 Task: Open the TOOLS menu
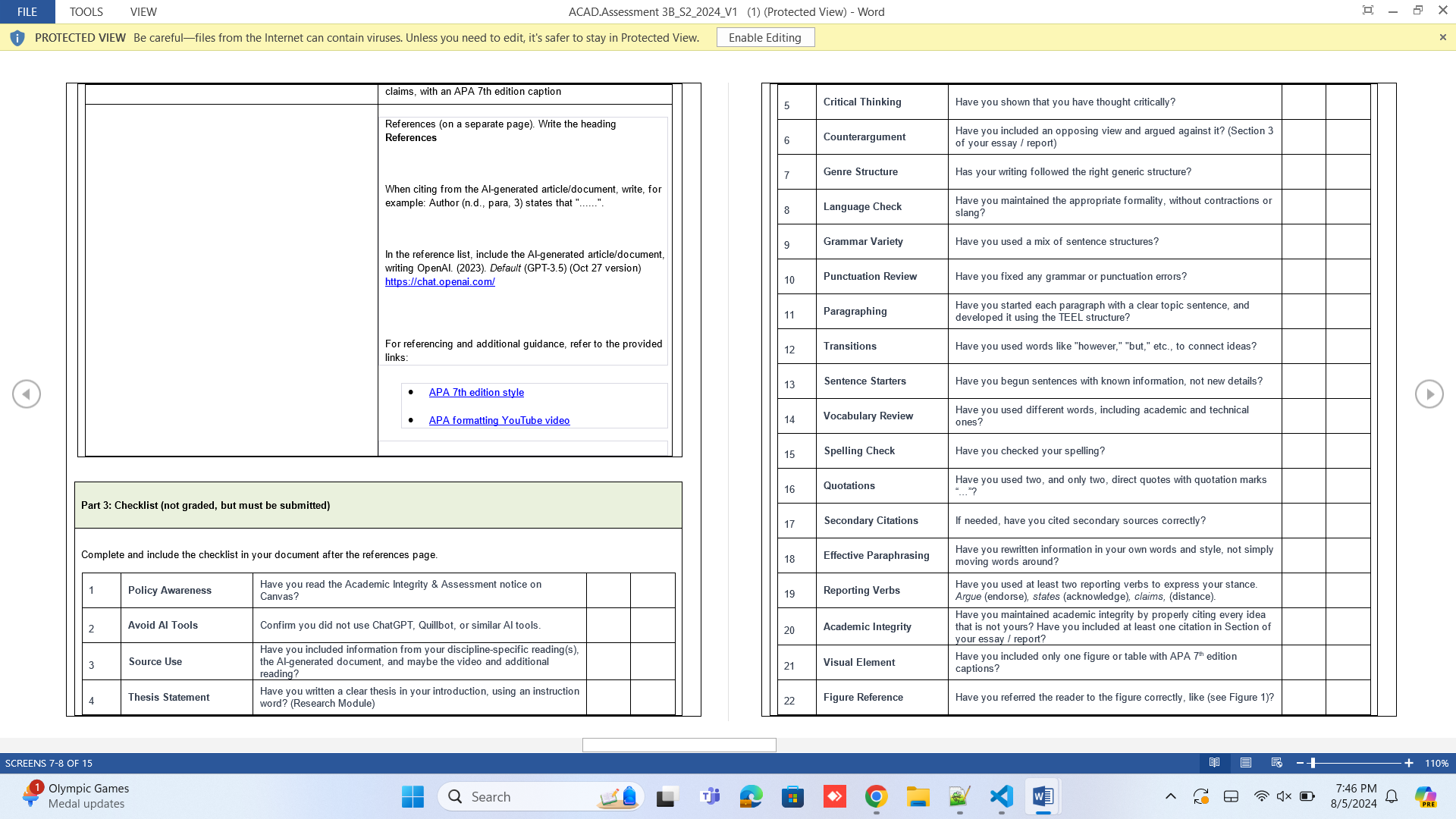pyautogui.click(x=86, y=11)
